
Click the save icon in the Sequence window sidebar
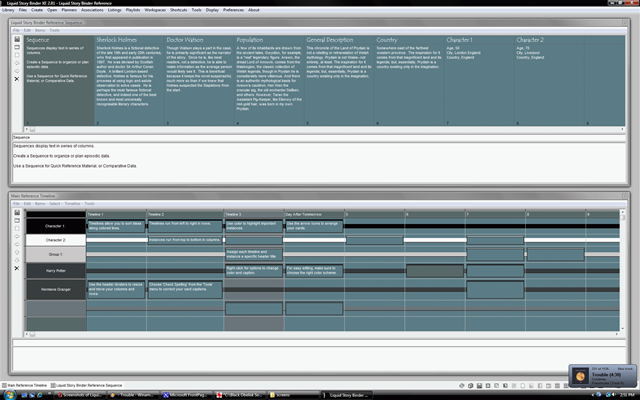(17, 39)
